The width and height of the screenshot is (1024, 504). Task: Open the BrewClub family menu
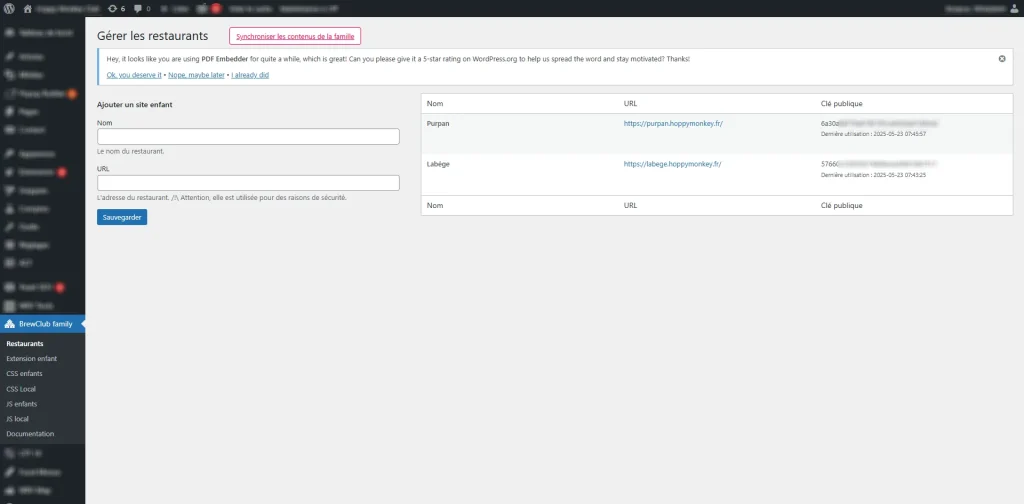[42, 324]
